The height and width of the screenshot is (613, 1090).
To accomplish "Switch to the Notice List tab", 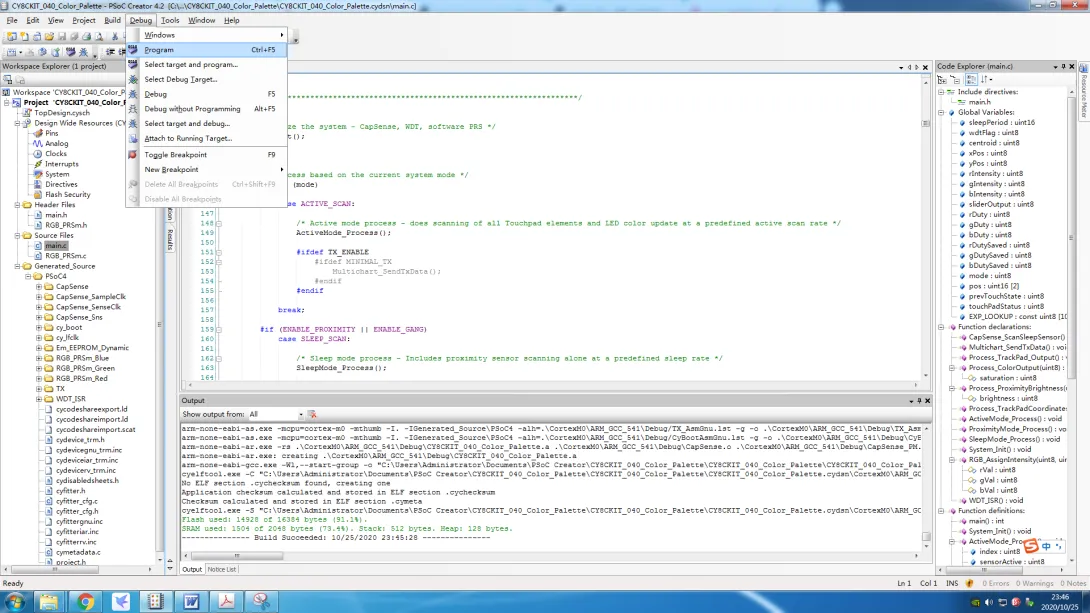I will pyautogui.click(x=221, y=569).
